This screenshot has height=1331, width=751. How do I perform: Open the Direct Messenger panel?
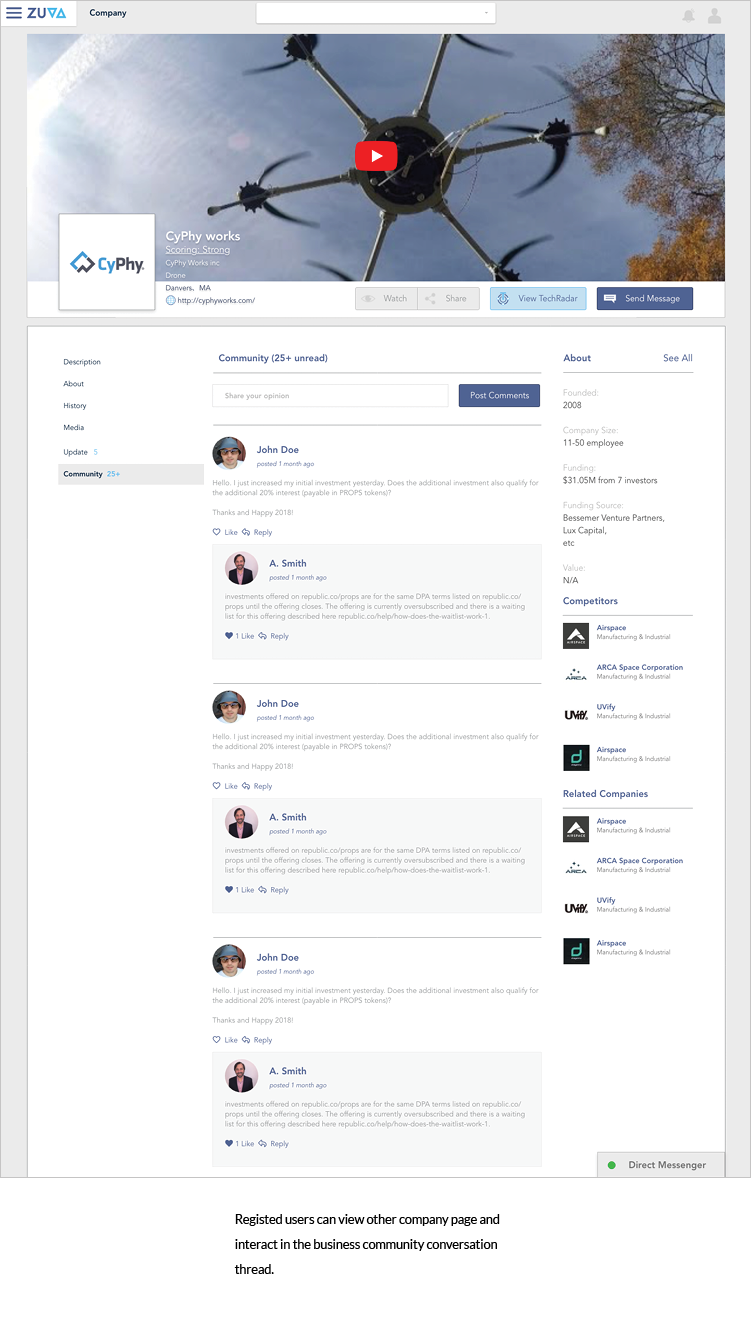coord(661,1165)
